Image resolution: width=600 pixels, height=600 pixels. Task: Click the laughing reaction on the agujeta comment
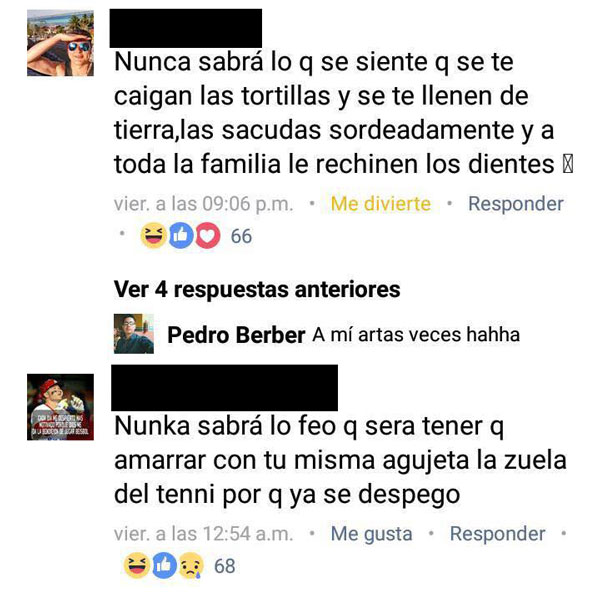137,565
